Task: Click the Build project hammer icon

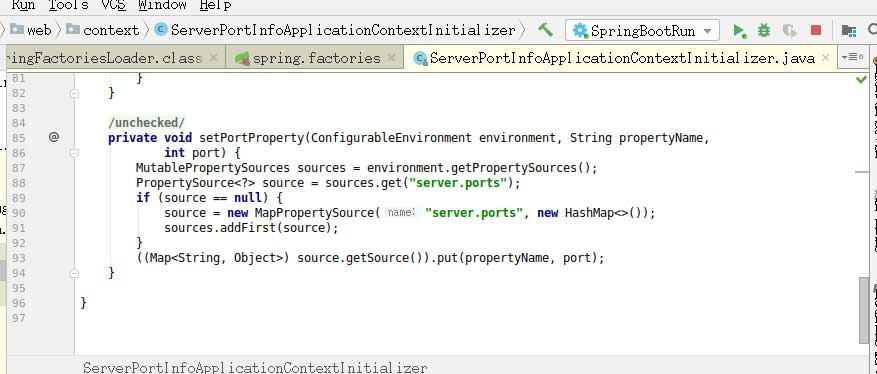Action: tap(545, 30)
